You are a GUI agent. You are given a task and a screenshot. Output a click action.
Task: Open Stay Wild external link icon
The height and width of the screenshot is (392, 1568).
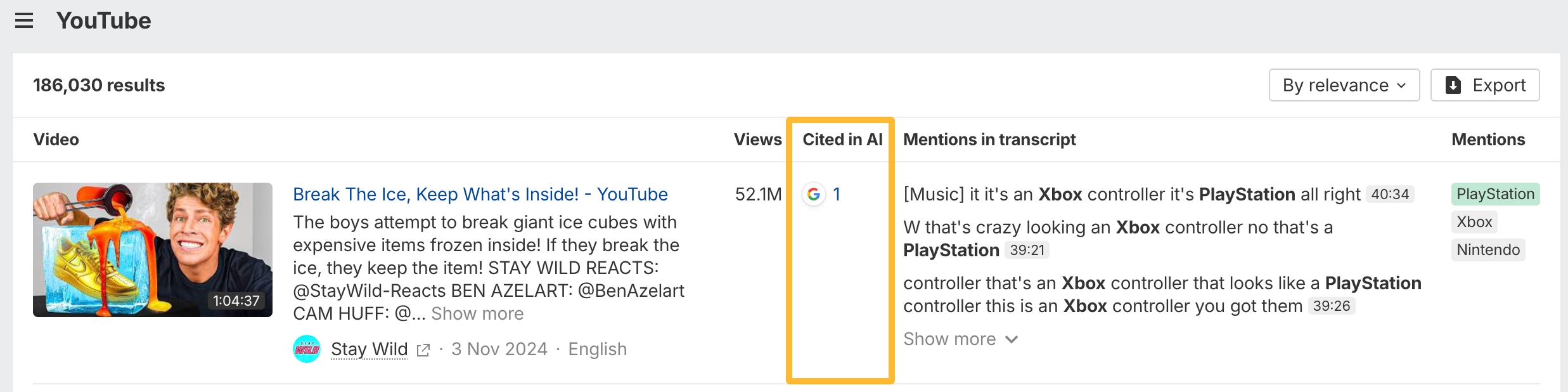pyautogui.click(x=423, y=350)
